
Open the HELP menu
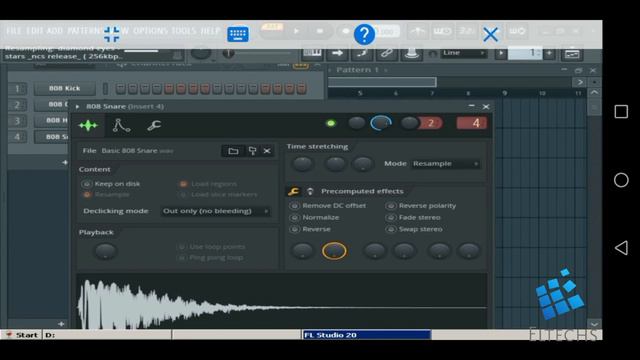coord(211,31)
